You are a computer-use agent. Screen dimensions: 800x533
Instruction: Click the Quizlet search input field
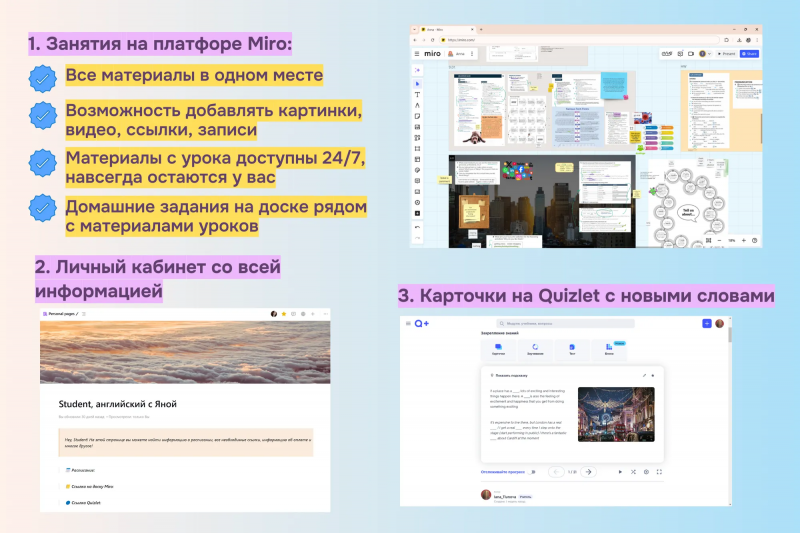tap(565, 323)
